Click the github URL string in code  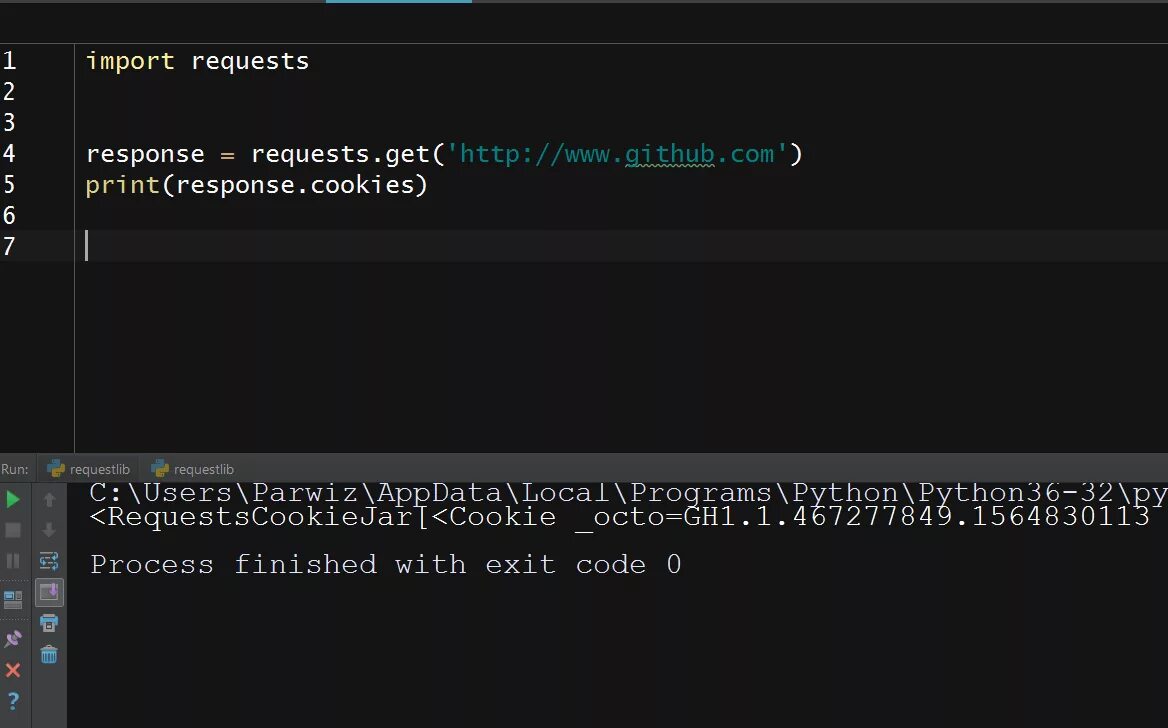[x=616, y=154]
